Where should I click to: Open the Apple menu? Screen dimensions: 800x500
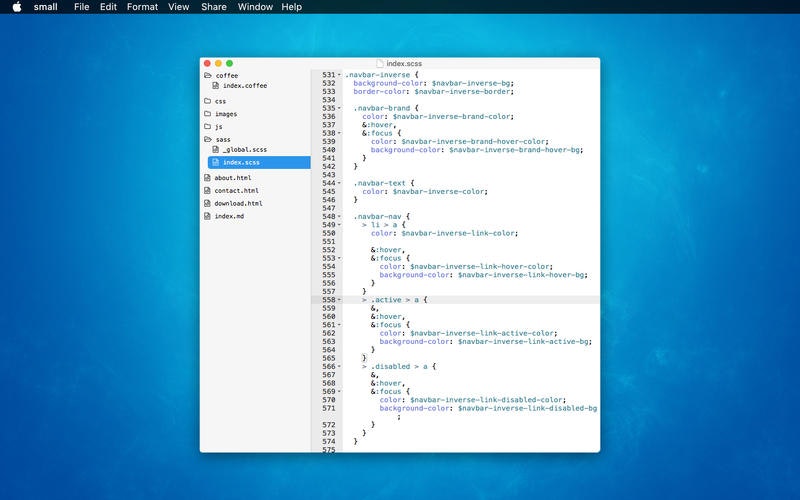click(15, 7)
